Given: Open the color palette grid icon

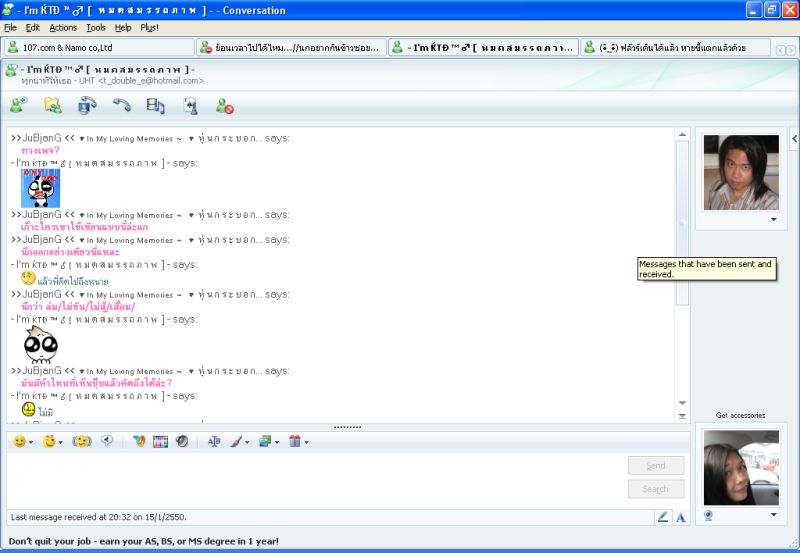Looking at the screenshot, I should click(x=160, y=441).
